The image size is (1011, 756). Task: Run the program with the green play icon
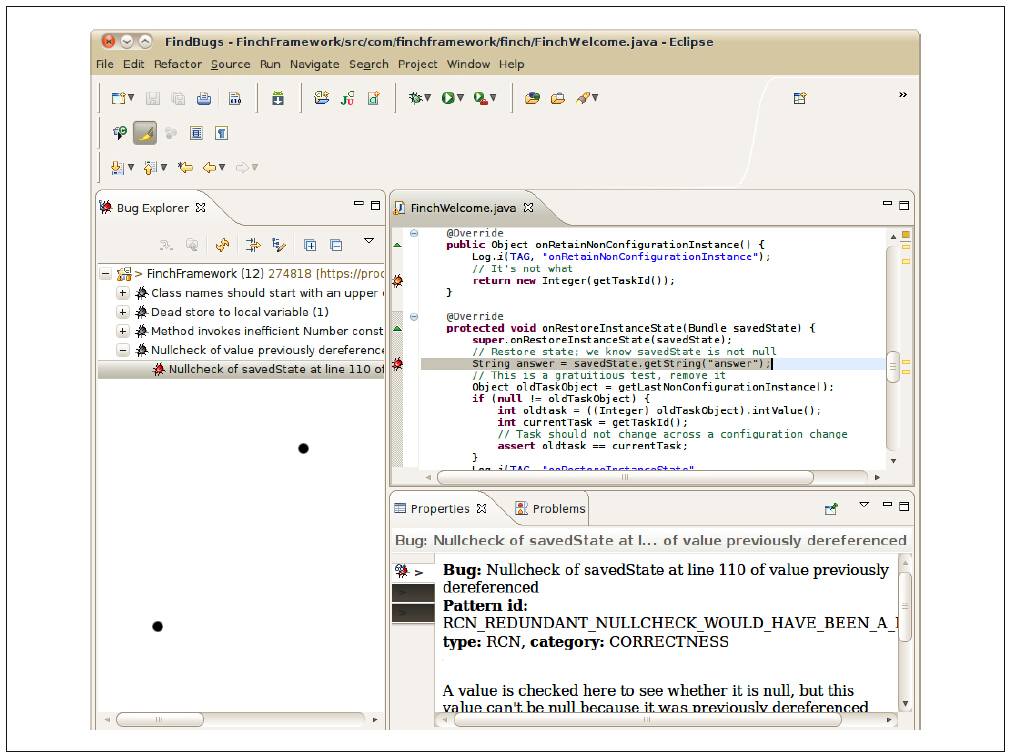point(447,98)
